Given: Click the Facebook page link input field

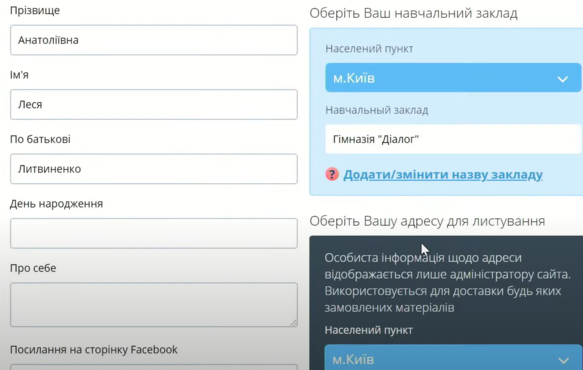Looking at the screenshot, I should point(154,367).
